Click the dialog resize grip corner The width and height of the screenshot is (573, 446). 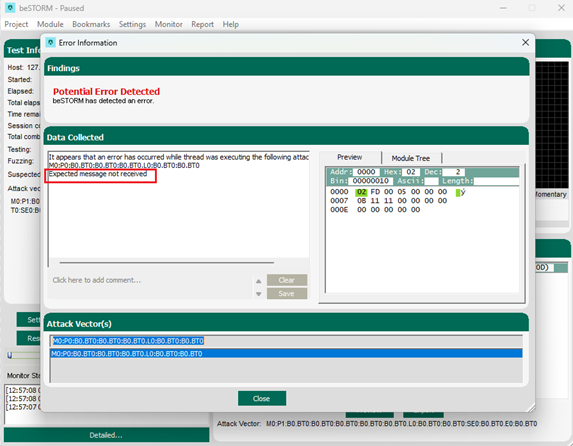(531, 408)
